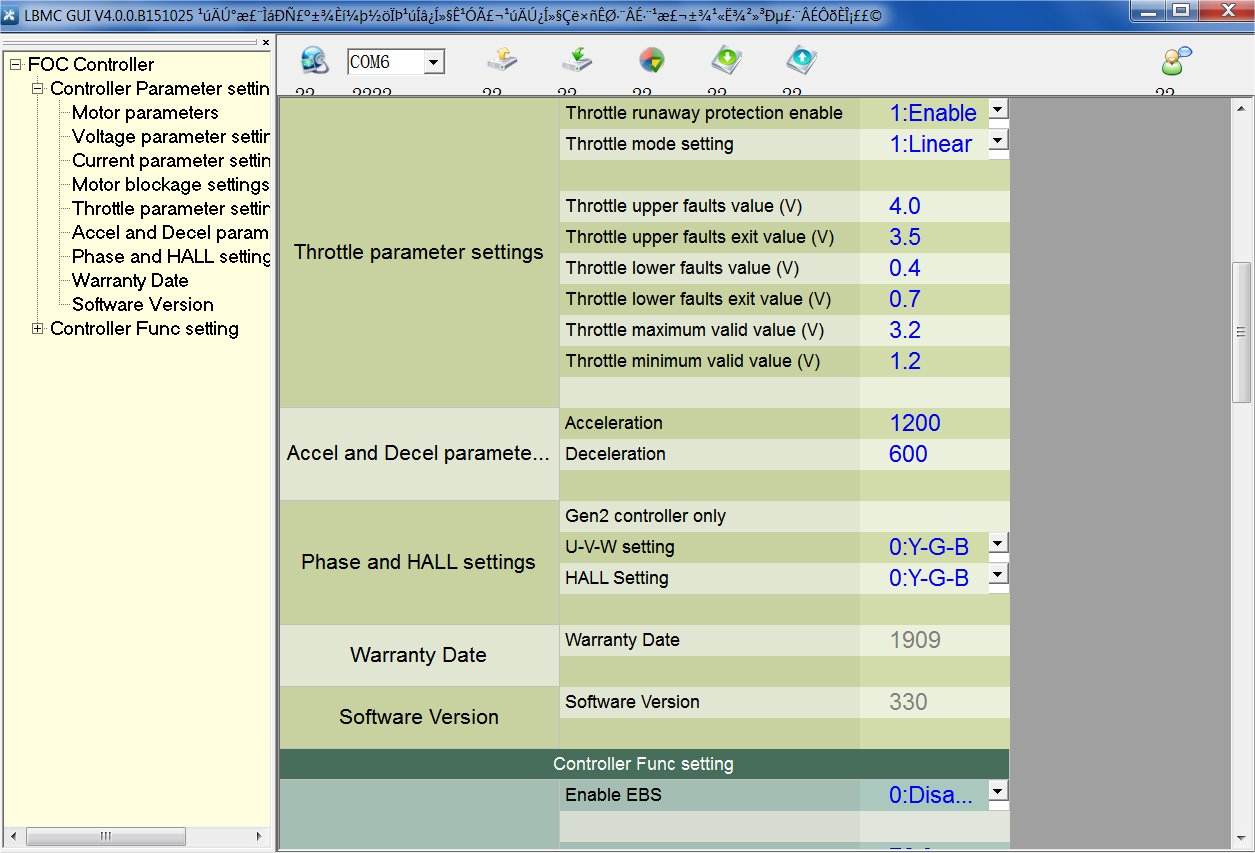Viewport: 1255px width, 853px height.
Task: Close the left tree panel with x
Action: tap(266, 43)
